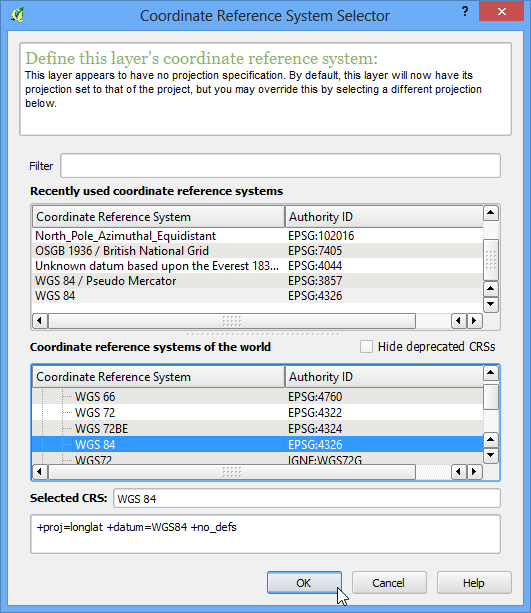Click up arrow at top of world CRS list

point(491,373)
